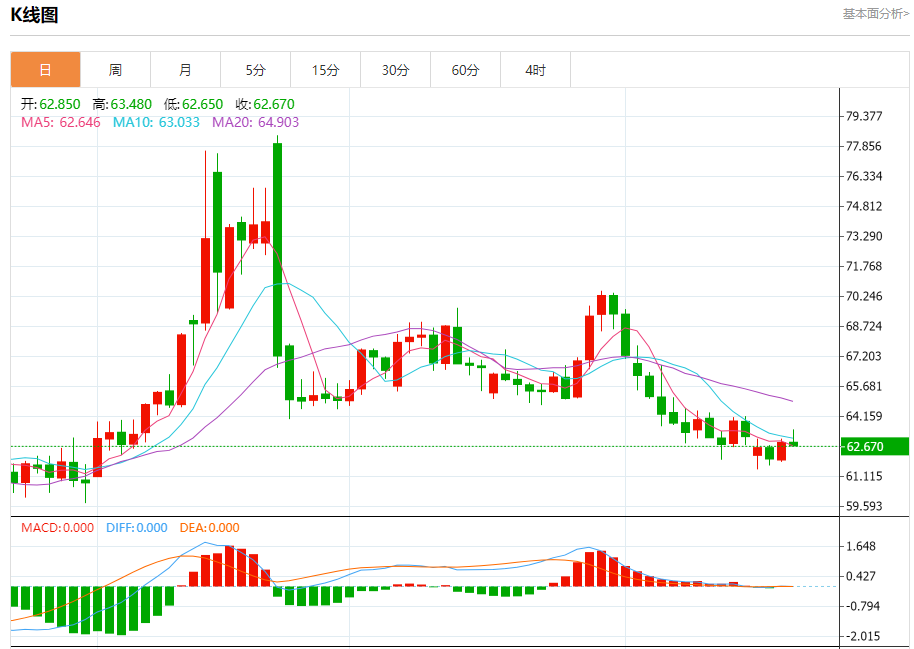914x649 pixels.
Task: Click the 67.203 price axis label
Action: (864, 356)
